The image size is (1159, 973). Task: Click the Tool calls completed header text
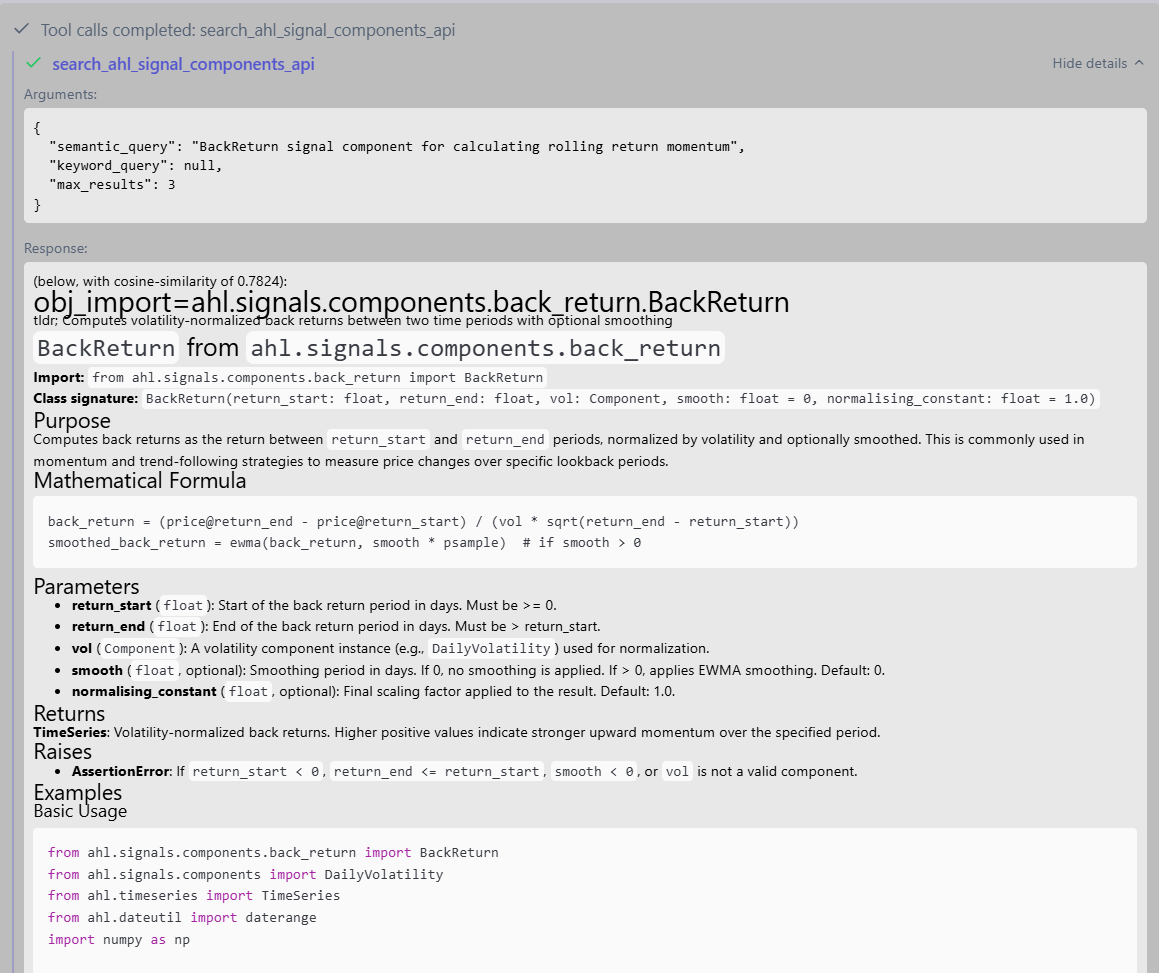[247, 30]
